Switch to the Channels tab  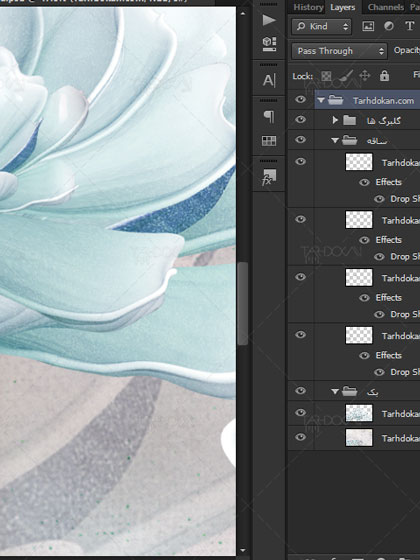coord(386,7)
